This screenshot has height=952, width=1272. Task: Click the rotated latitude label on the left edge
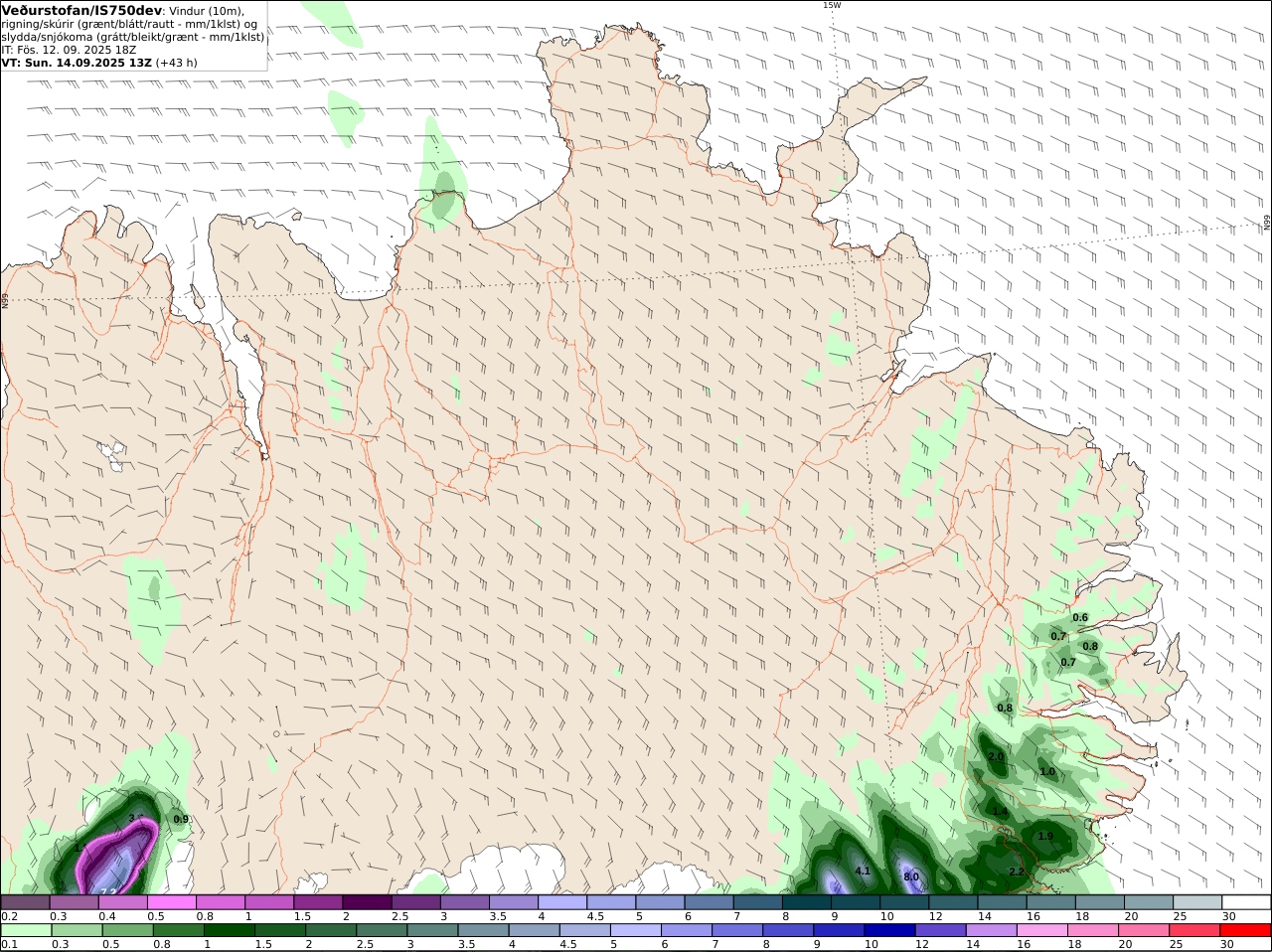(5, 300)
